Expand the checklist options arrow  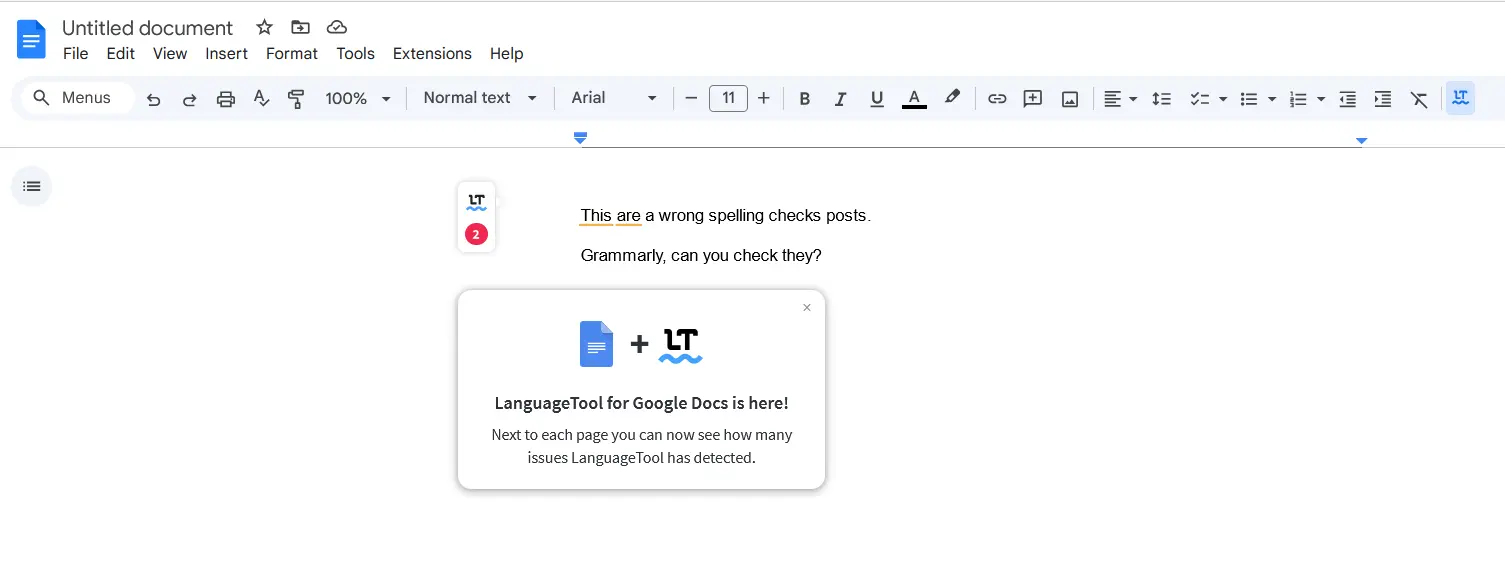pyautogui.click(x=1223, y=99)
